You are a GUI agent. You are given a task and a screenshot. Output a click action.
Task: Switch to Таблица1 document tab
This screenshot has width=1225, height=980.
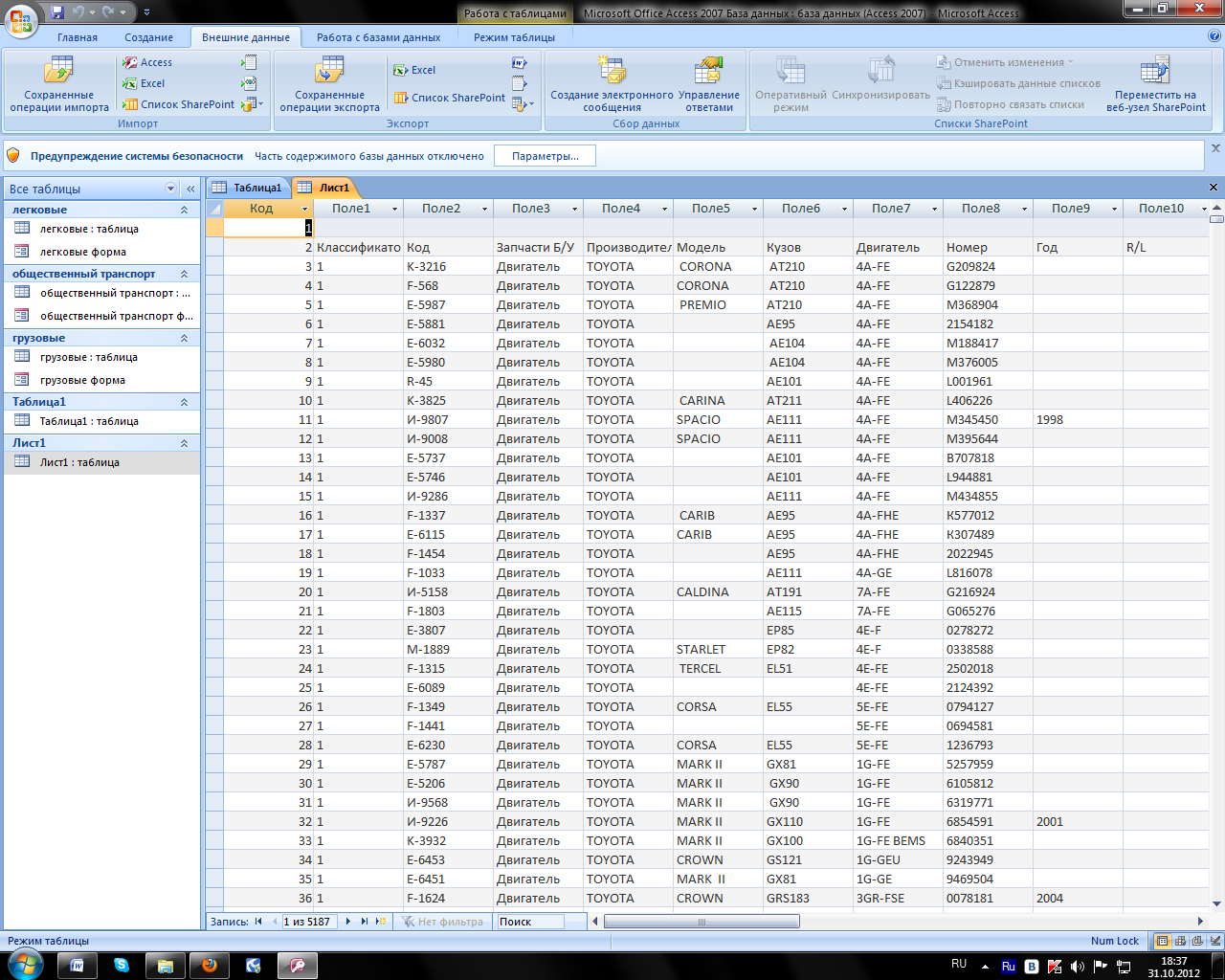pyautogui.click(x=249, y=188)
